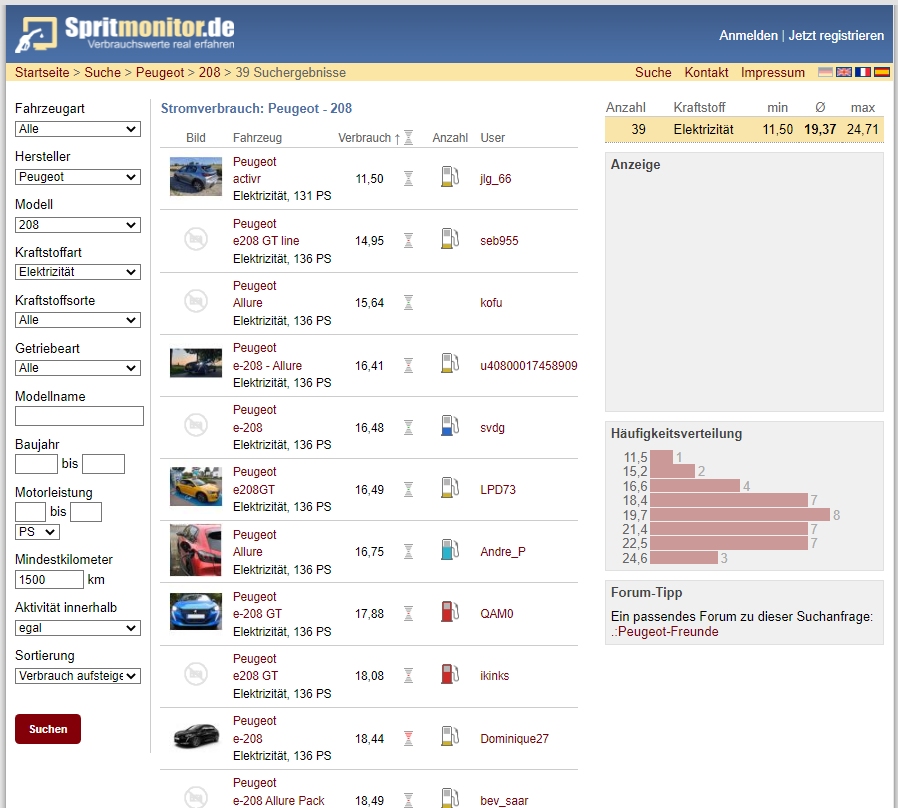
Task: Click the Kontakt menu item
Action: tap(706, 73)
